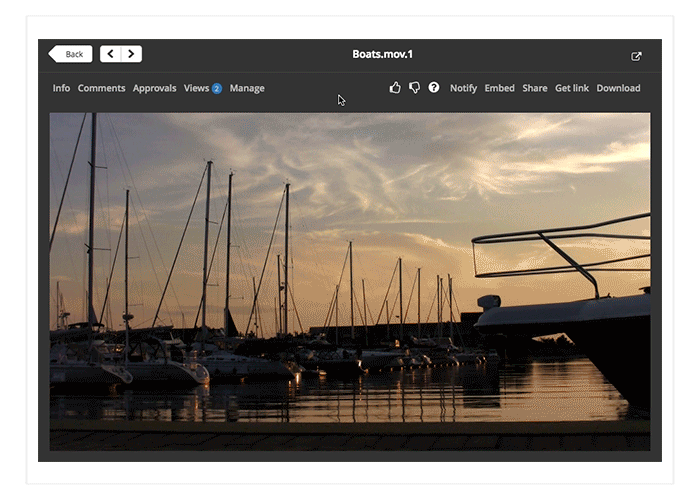Click the Boats.mov.1 title text
Screen dimensions: 700x500
383,54
